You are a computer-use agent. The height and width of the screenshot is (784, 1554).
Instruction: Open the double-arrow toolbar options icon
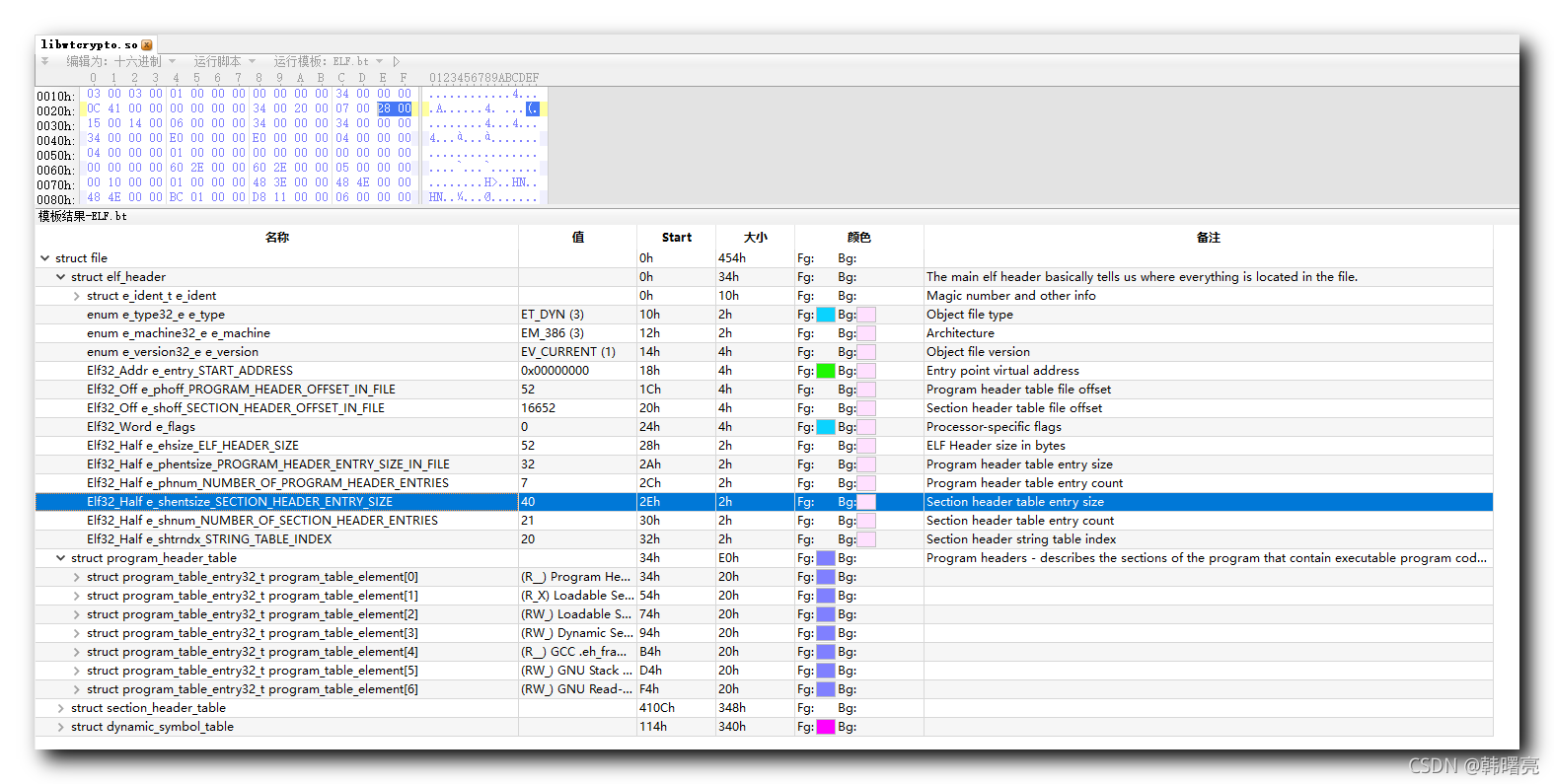pos(44,61)
